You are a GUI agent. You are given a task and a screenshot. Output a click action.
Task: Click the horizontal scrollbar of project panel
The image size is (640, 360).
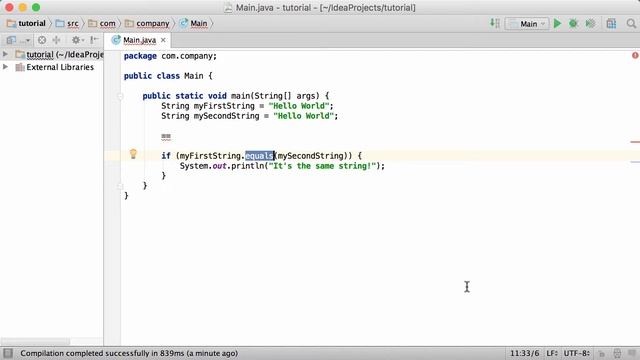pos(35,341)
